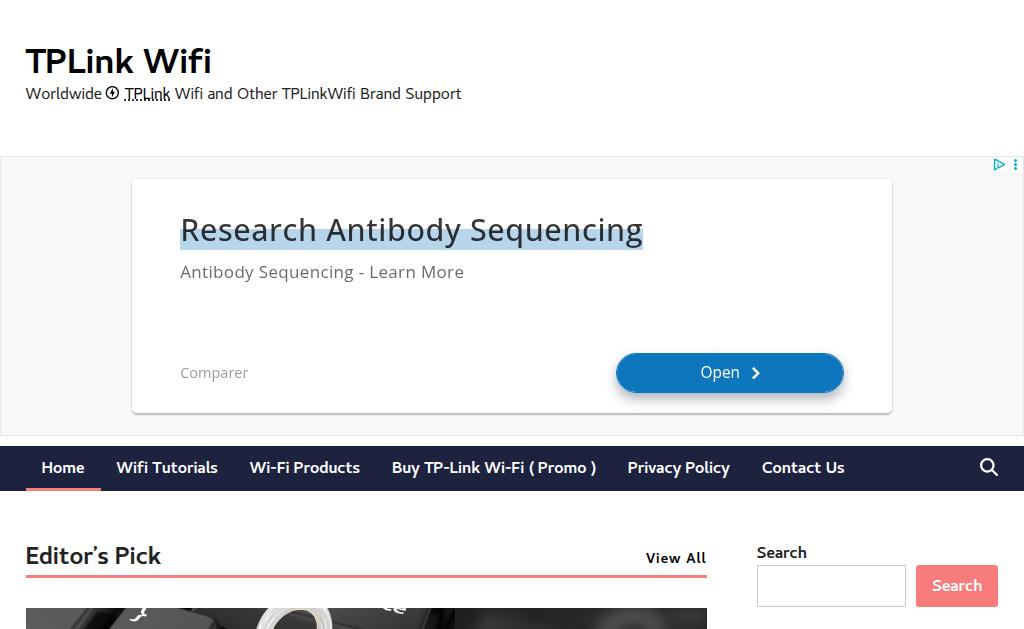Select Buy TP-Link Wi-Fi ( Promo )
This screenshot has height=629, width=1024.
(x=494, y=468)
